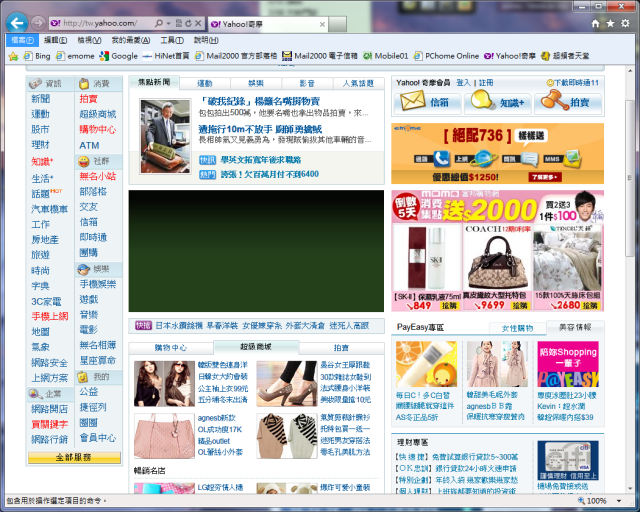
Task: Open the Bing favorite
Action: point(37,56)
